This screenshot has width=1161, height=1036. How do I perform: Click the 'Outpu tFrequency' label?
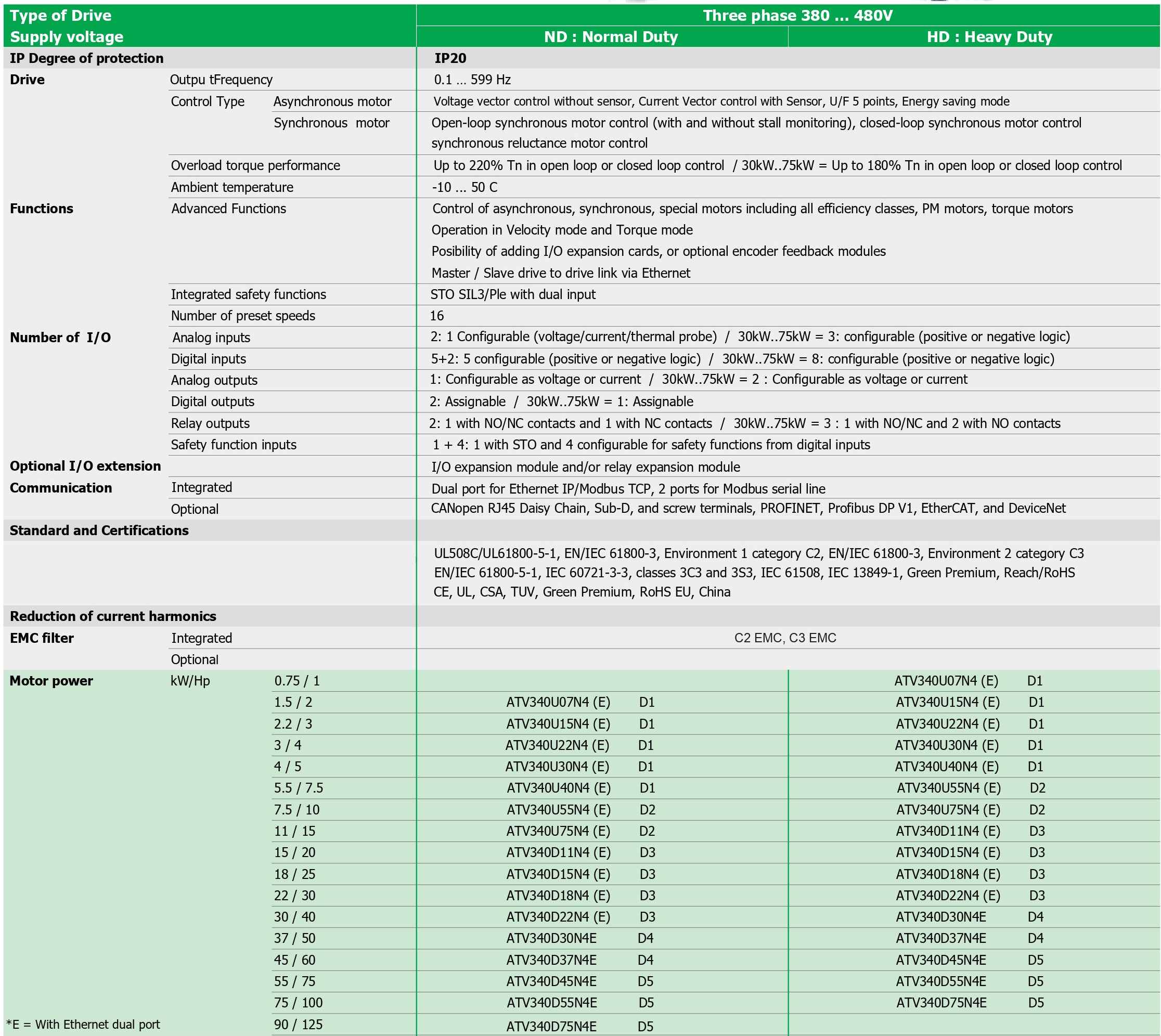pyautogui.click(x=221, y=80)
